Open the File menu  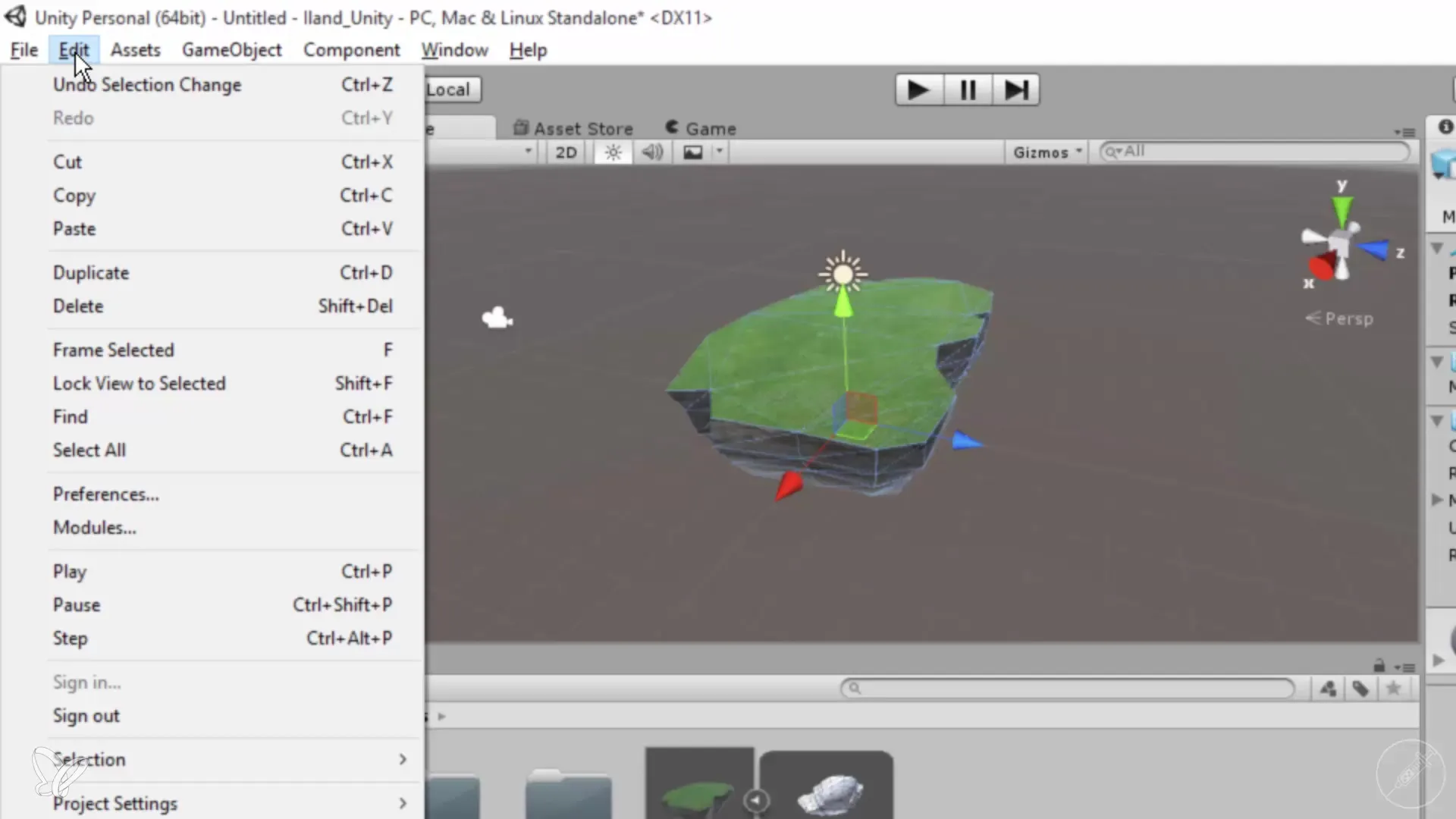pyautogui.click(x=24, y=50)
